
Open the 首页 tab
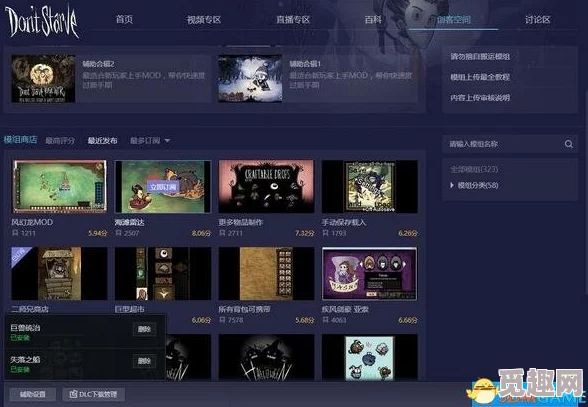coord(124,19)
